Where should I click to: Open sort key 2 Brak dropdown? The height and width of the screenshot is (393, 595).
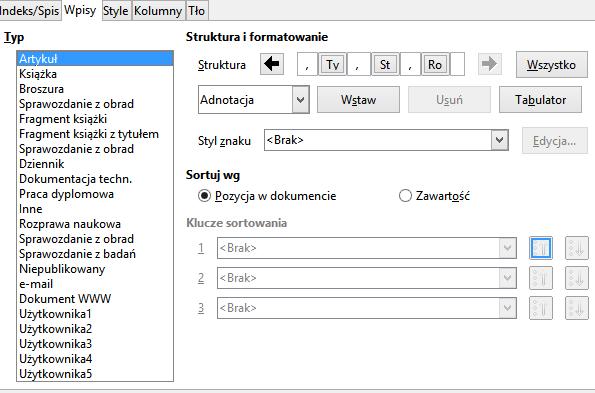[508, 278]
